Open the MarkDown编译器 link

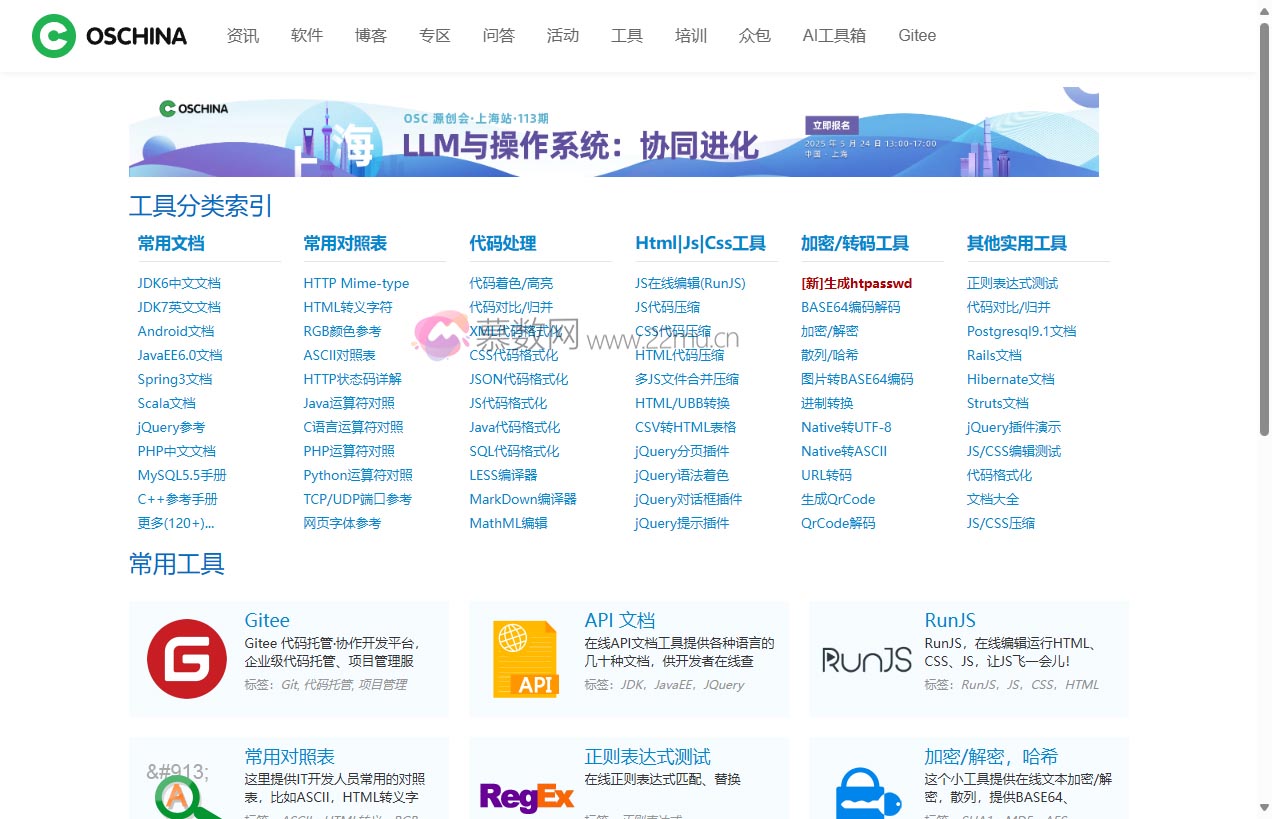[x=523, y=499]
